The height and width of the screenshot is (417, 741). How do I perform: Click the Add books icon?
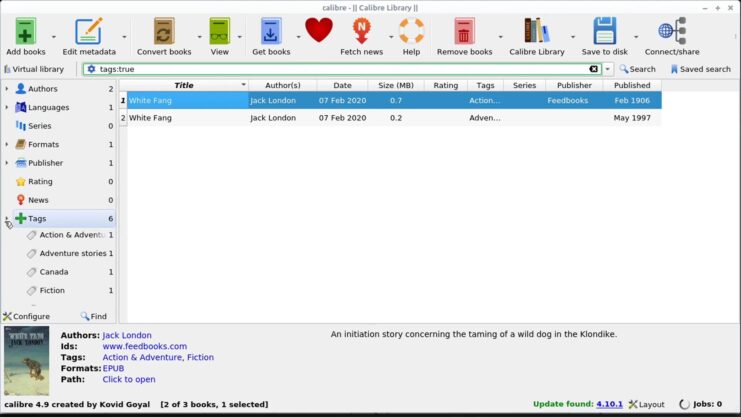[x=25, y=31]
